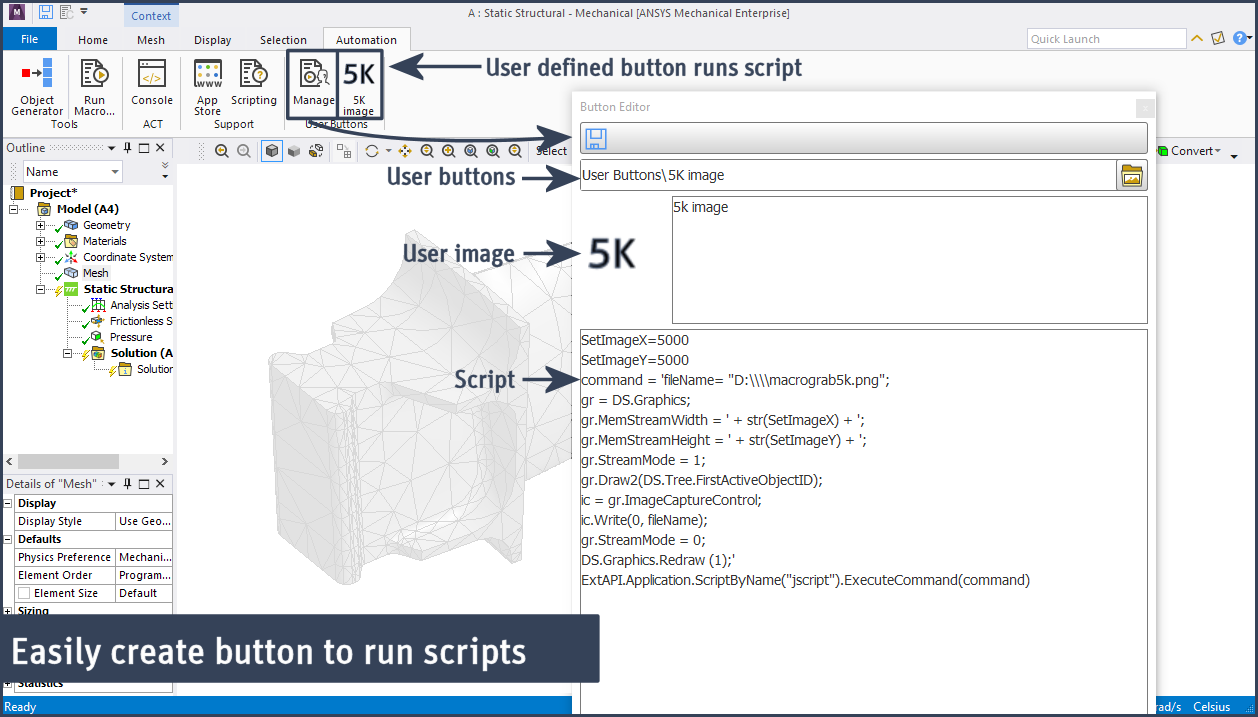Browse for a file with the folder button

pyautogui.click(x=1132, y=175)
